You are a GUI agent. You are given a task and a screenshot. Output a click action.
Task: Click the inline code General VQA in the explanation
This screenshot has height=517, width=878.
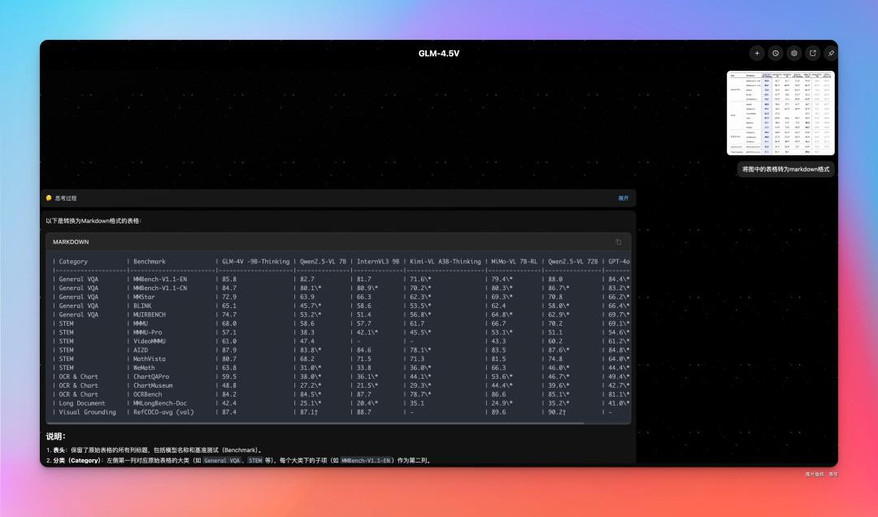coord(223,460)
